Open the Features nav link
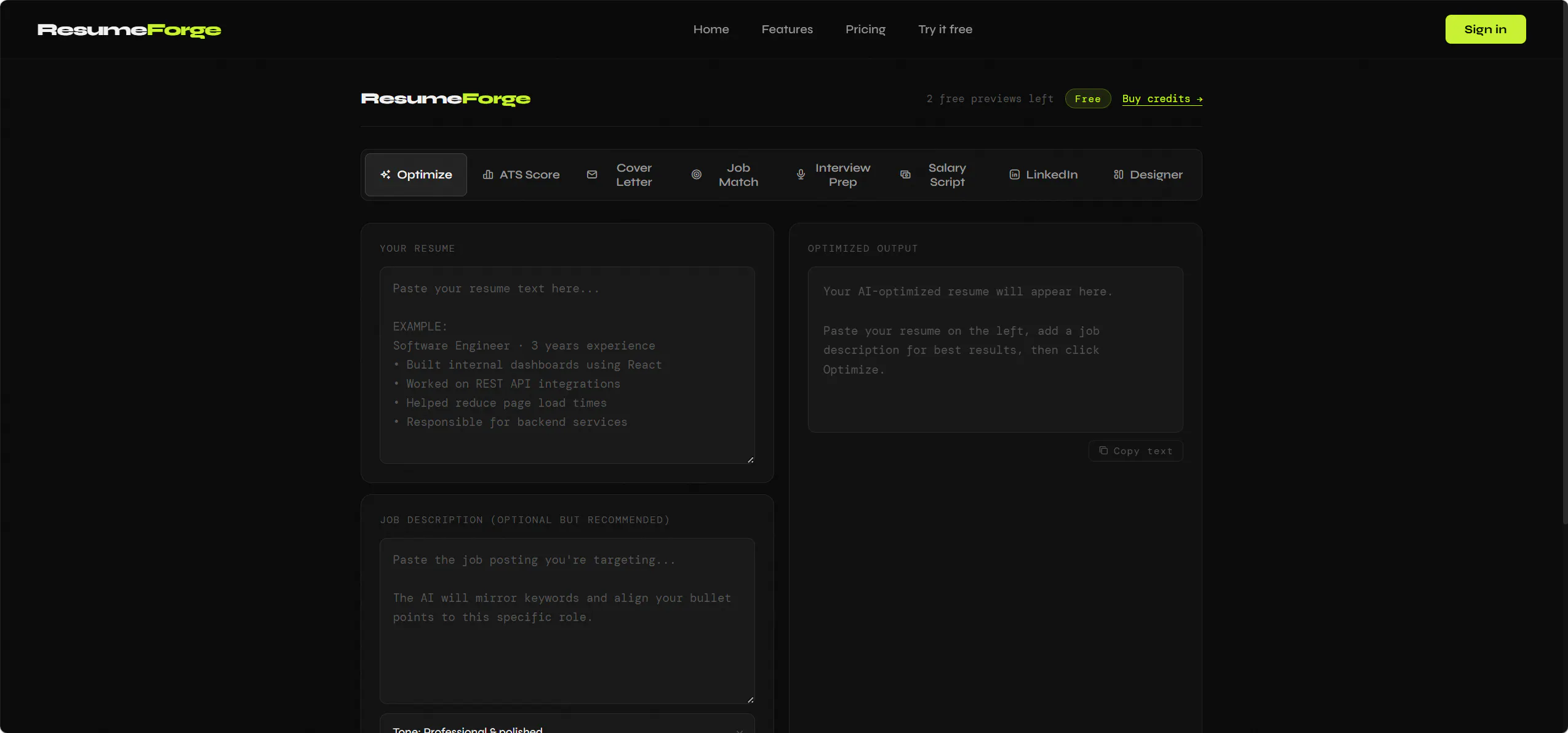Viewport: 1568px width, 733px height. [x=787, y=30]
